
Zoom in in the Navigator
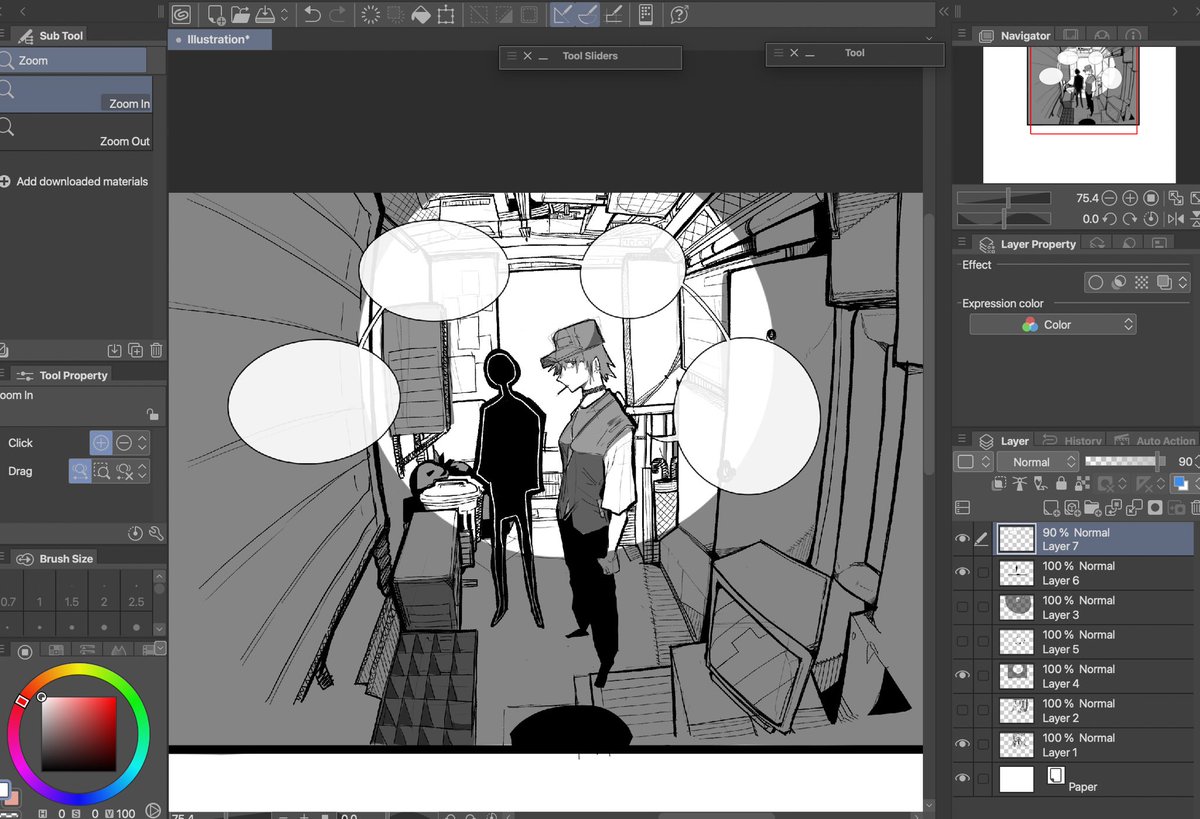[1130, 198]
